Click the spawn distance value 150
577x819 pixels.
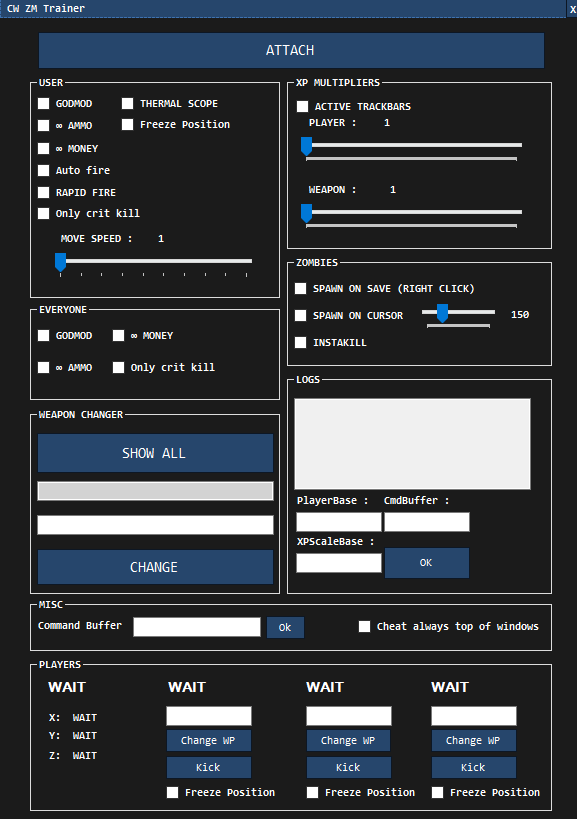[520, 314]
